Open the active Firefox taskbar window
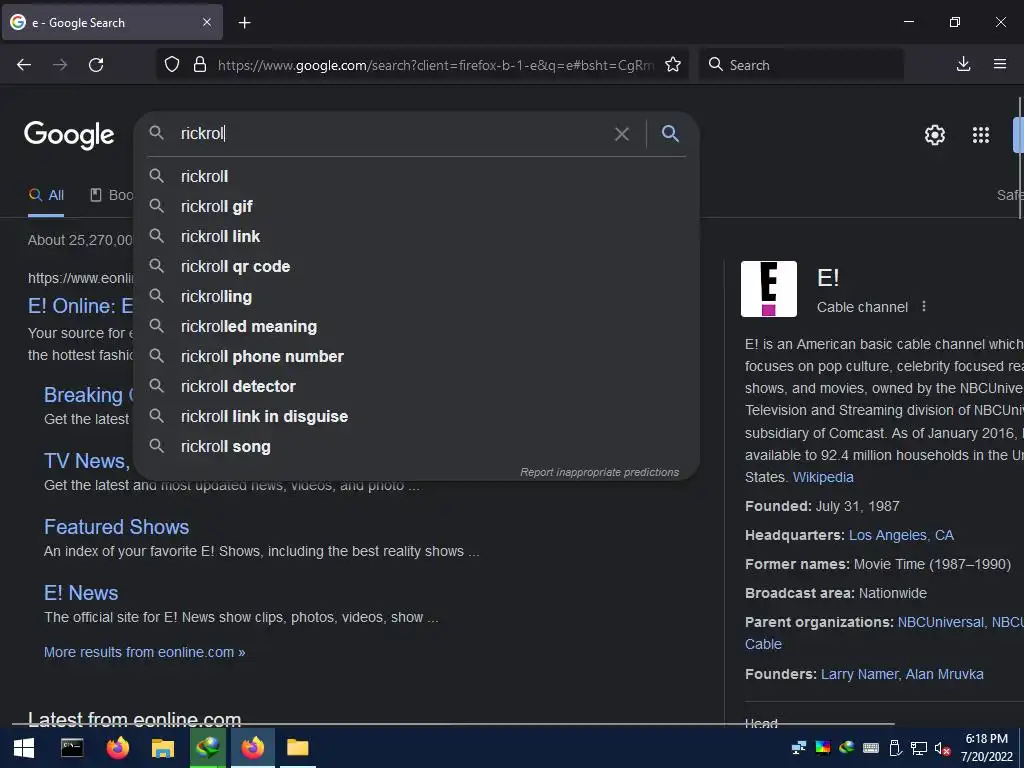Image resolution: width=1024 pixels, height=768 pixels. click(x=253, y=748)
